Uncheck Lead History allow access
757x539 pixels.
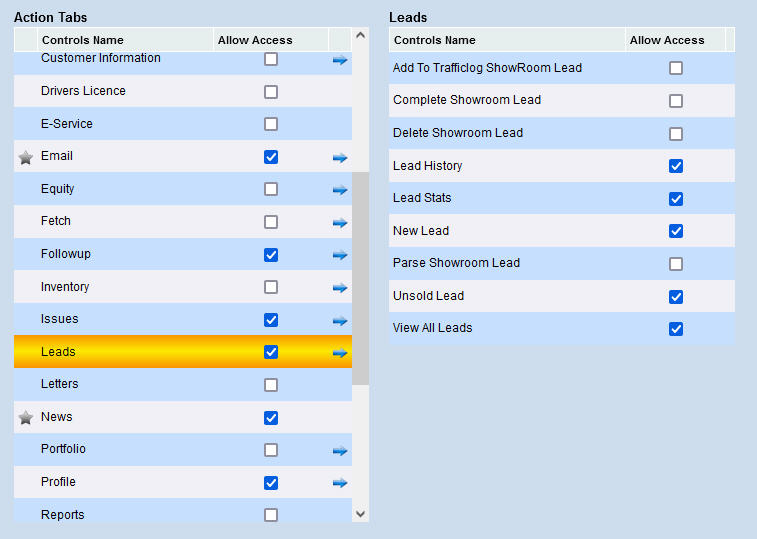coord(676,166)
